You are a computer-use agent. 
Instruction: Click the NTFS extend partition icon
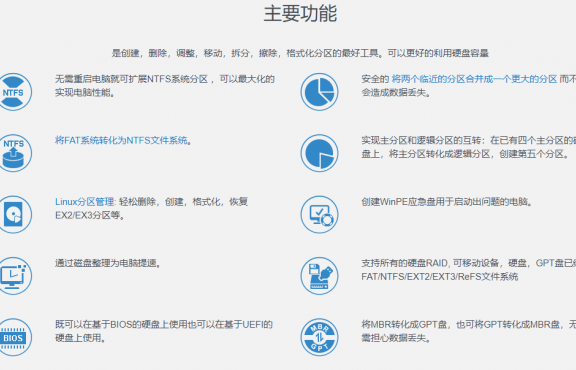[x=13, y=92]
